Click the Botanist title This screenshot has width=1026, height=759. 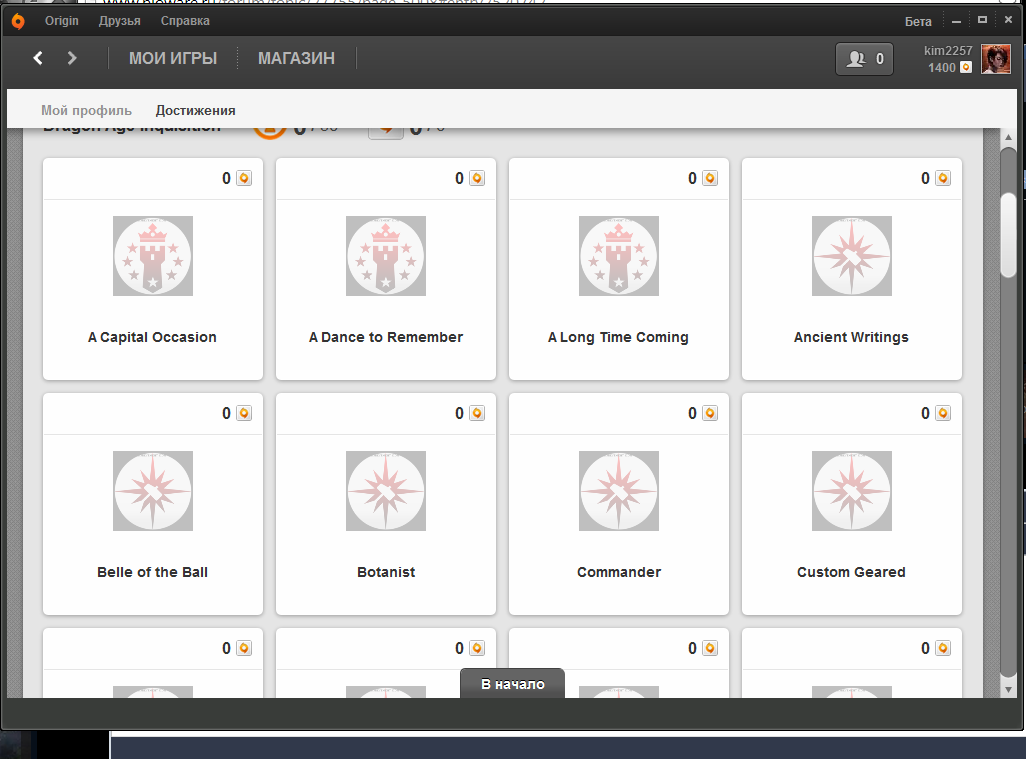(x=386, y=572)
